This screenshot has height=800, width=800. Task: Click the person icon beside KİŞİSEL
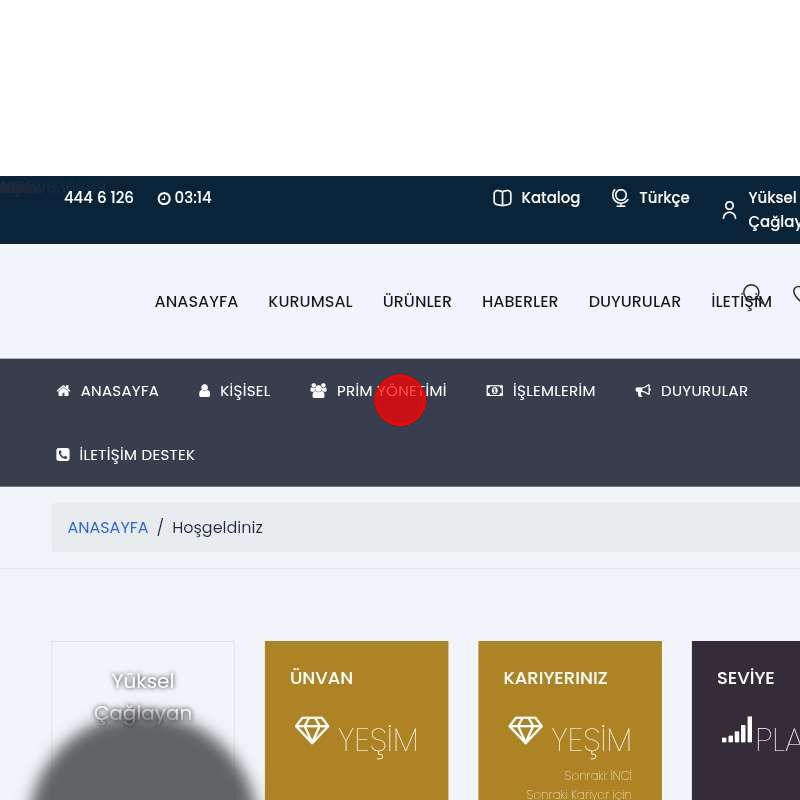point(205,391)
